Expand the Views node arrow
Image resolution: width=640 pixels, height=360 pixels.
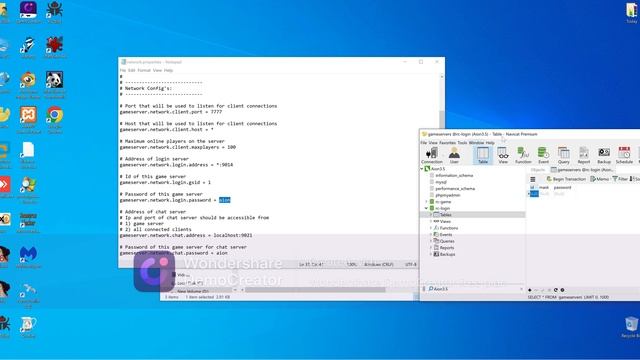click(x=431, y=221)
